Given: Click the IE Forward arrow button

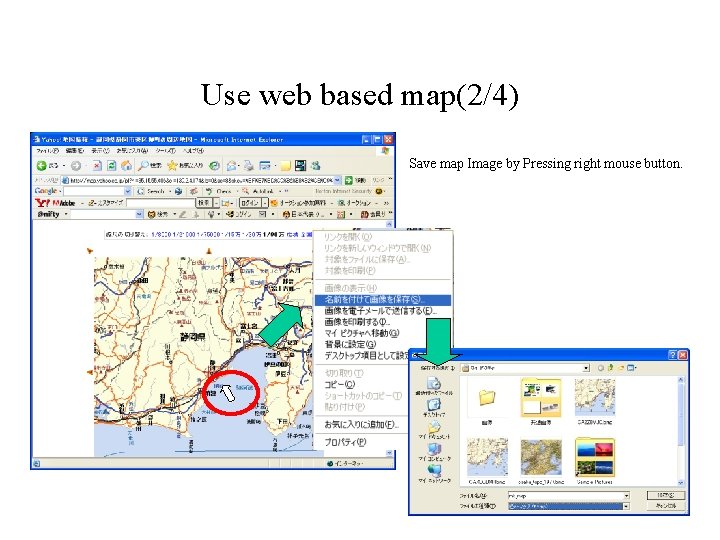Looking at the screenshot, I should [x=76, y=165].
